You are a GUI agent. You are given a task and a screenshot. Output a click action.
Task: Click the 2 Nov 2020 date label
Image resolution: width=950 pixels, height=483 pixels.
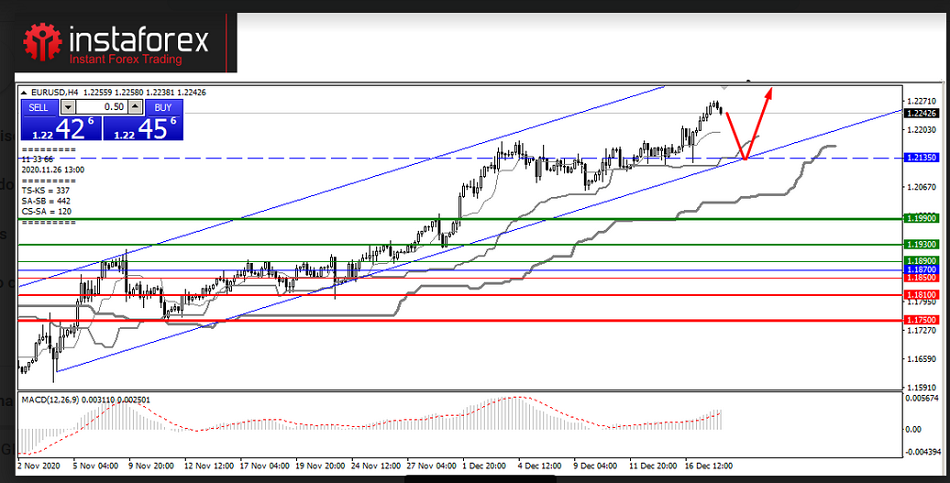click(39, 467)
